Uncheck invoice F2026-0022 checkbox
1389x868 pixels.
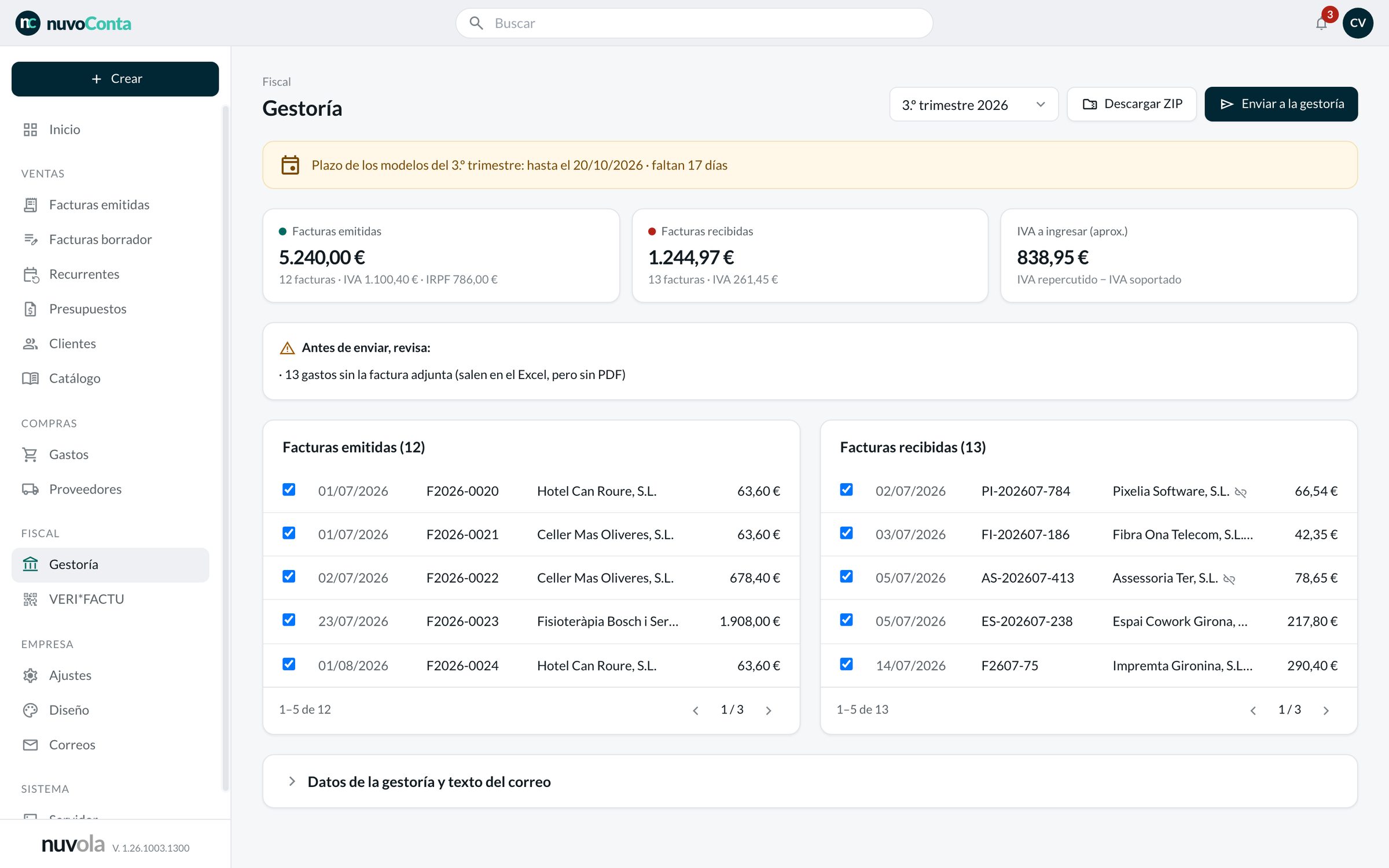pyautogui.click(x=289, y=576)
